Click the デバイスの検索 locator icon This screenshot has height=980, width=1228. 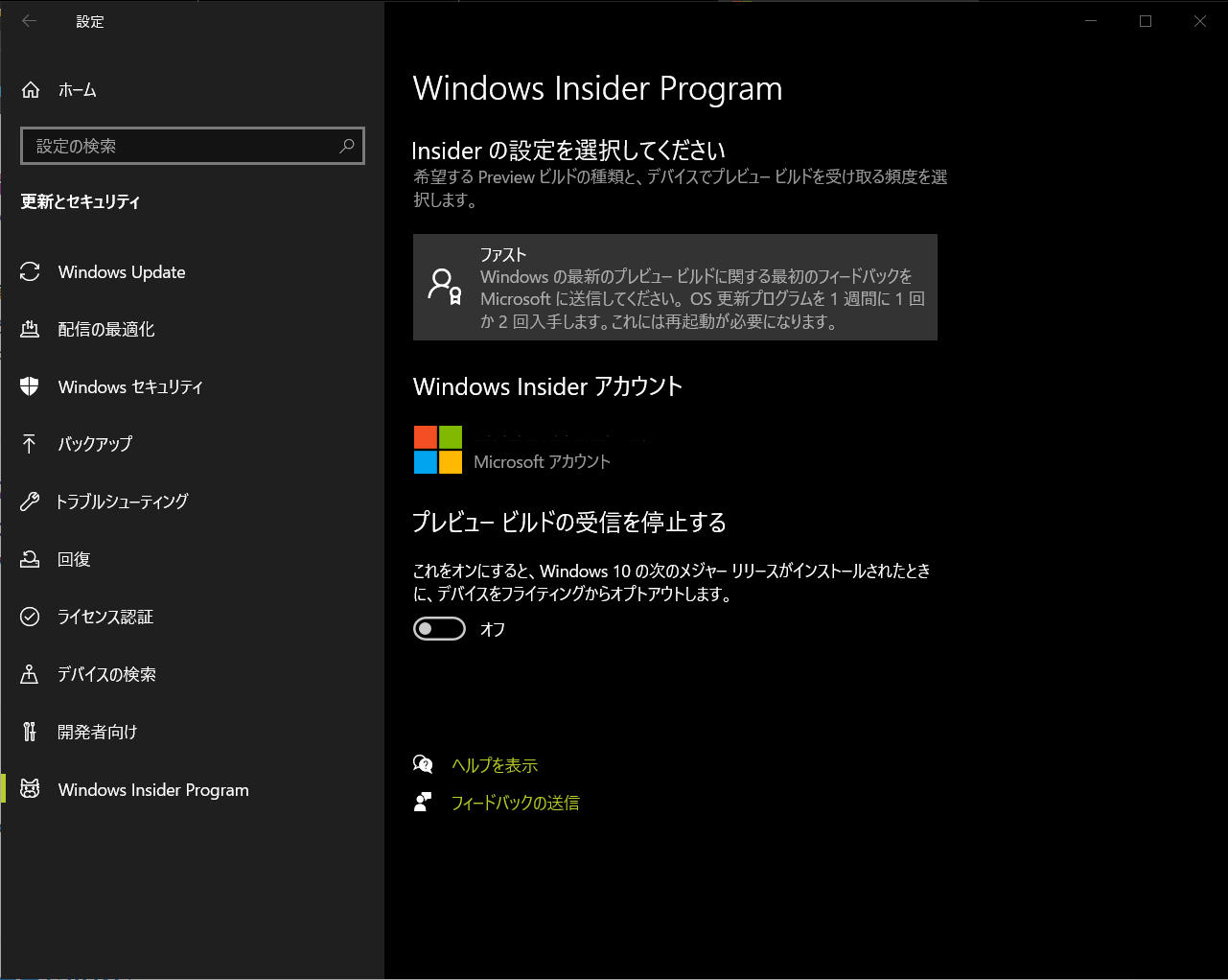pos(30,674)
